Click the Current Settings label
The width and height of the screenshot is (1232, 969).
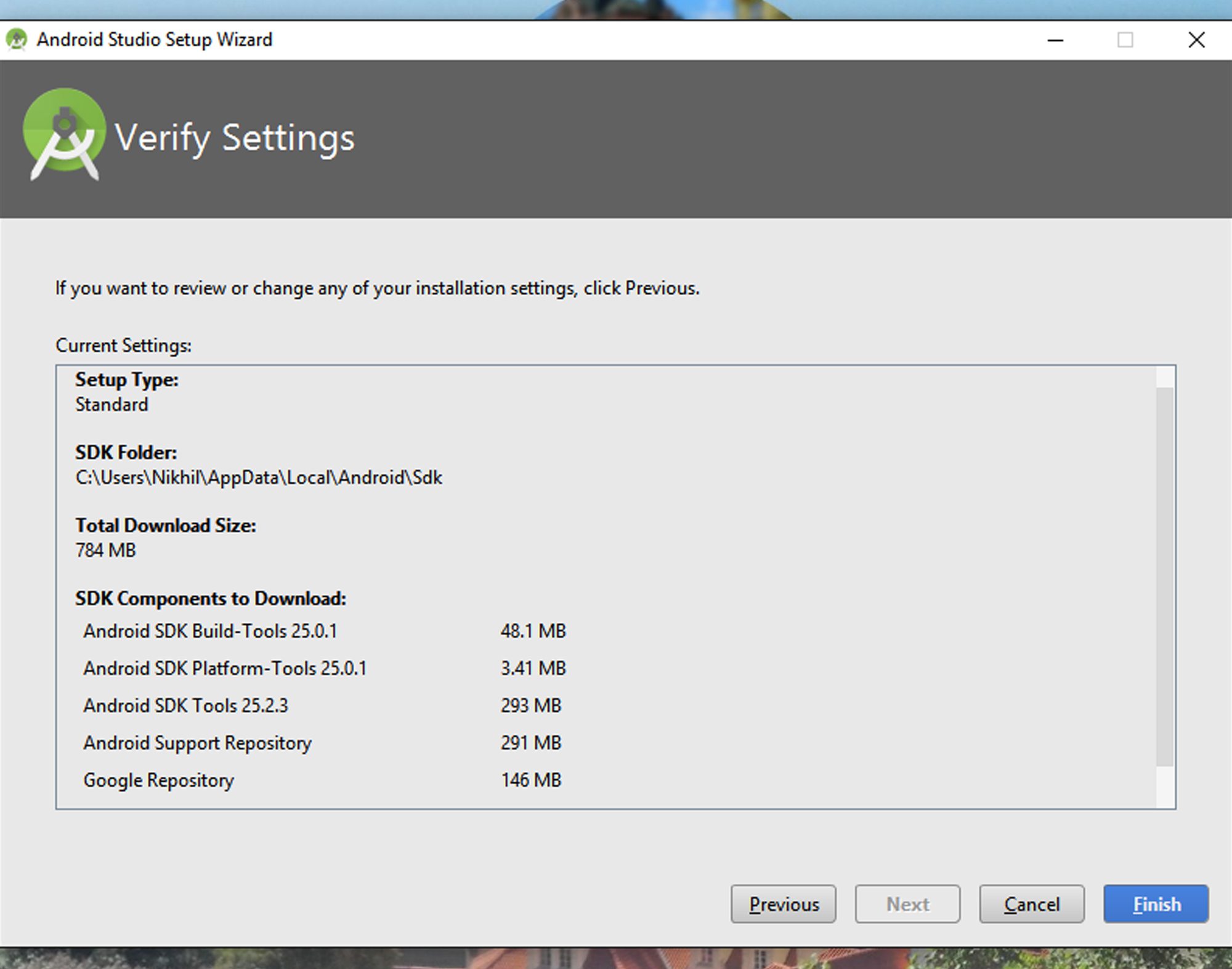pyautogui.click(x=124, y=346)
